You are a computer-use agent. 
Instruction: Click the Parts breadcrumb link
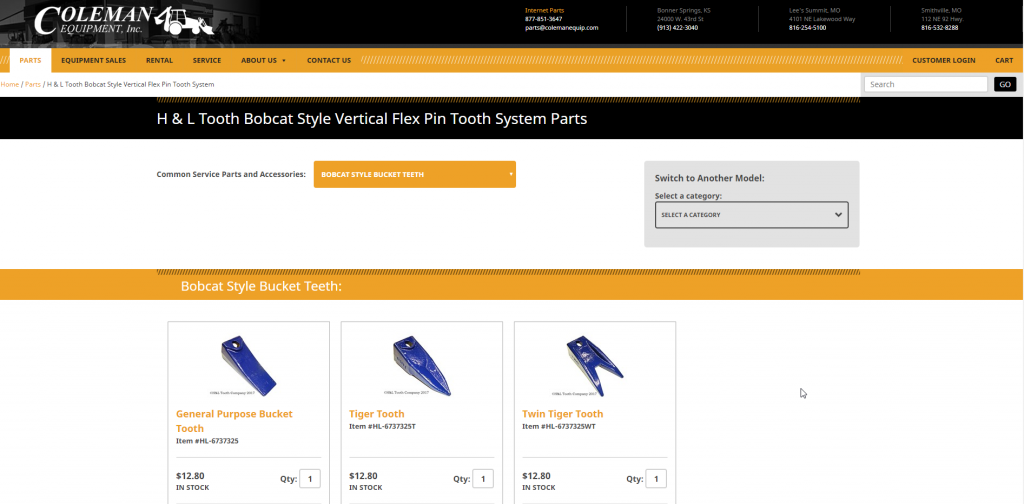[x=33, y=84]
